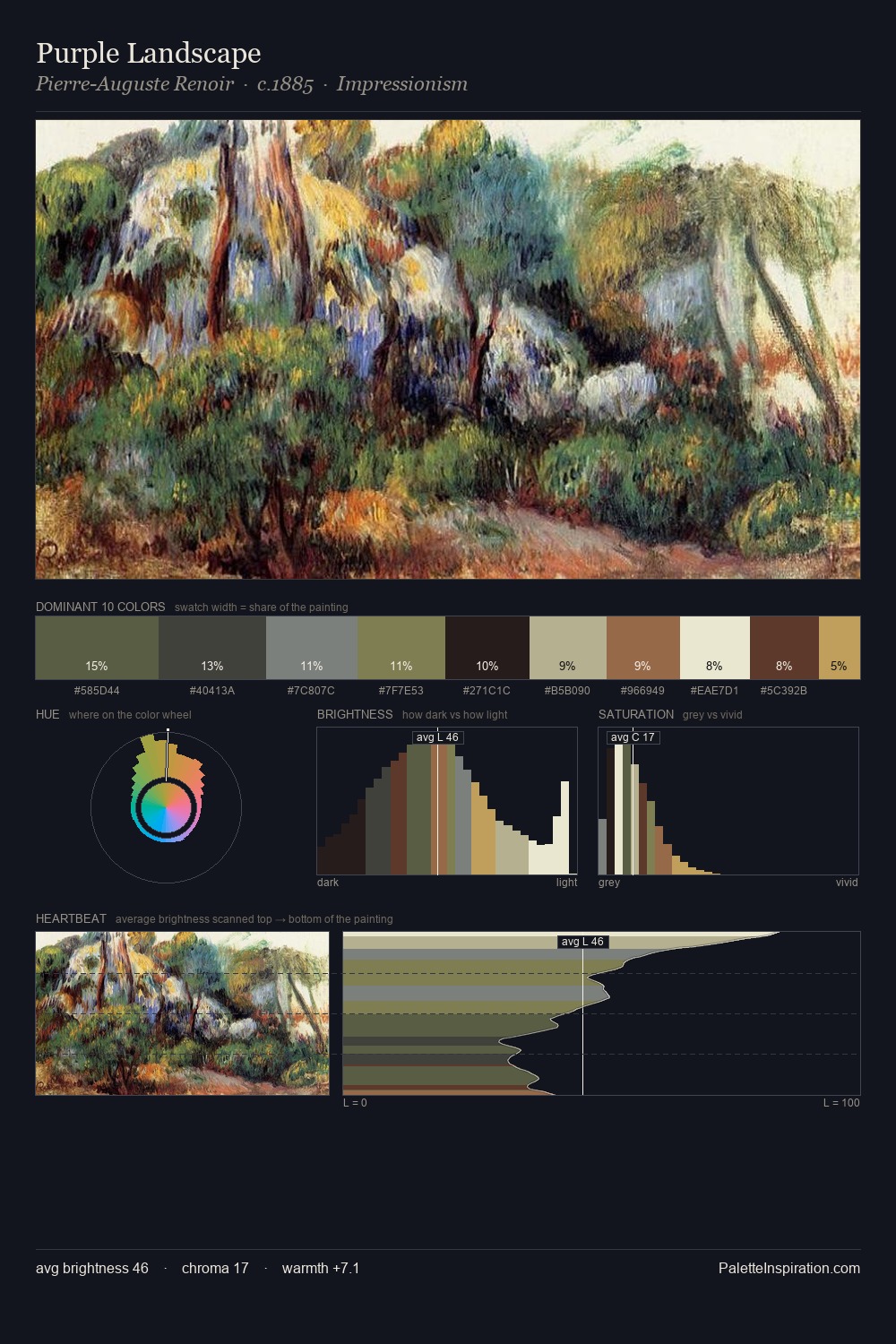This screenshot has width=896, height=1344.
Task: Click the 'DOMINANT 10 COLORS' heading
Action: tap(100, 607)
